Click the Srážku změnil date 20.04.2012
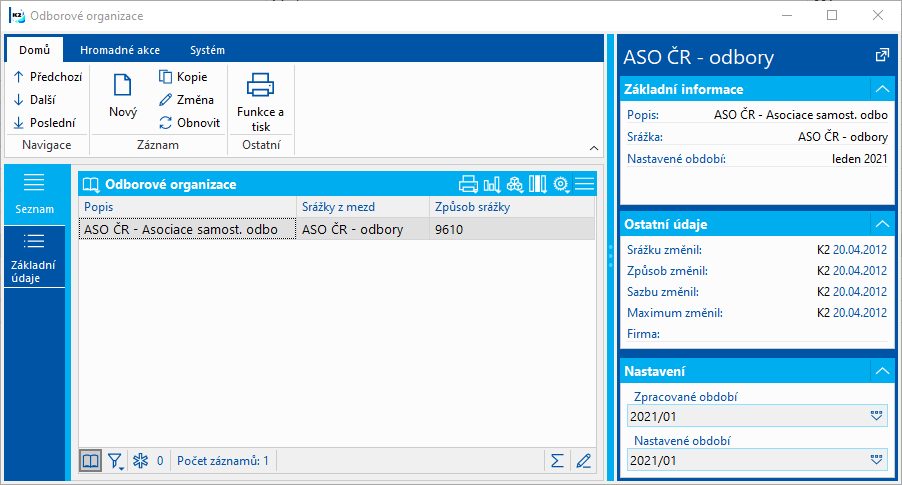 860,250
